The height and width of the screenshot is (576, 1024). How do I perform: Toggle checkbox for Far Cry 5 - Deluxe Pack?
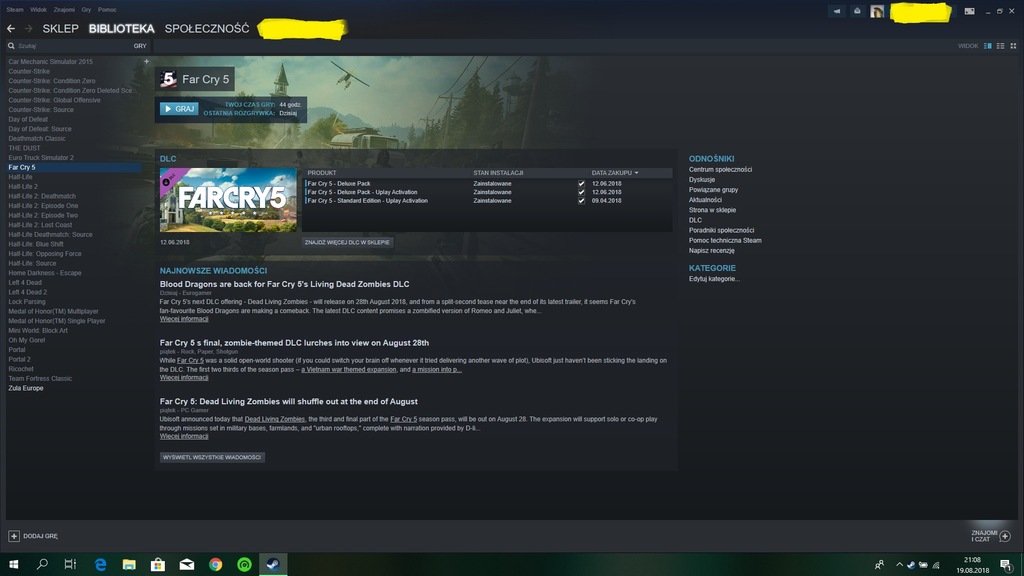pyautogui.click(x=581, y=184)
